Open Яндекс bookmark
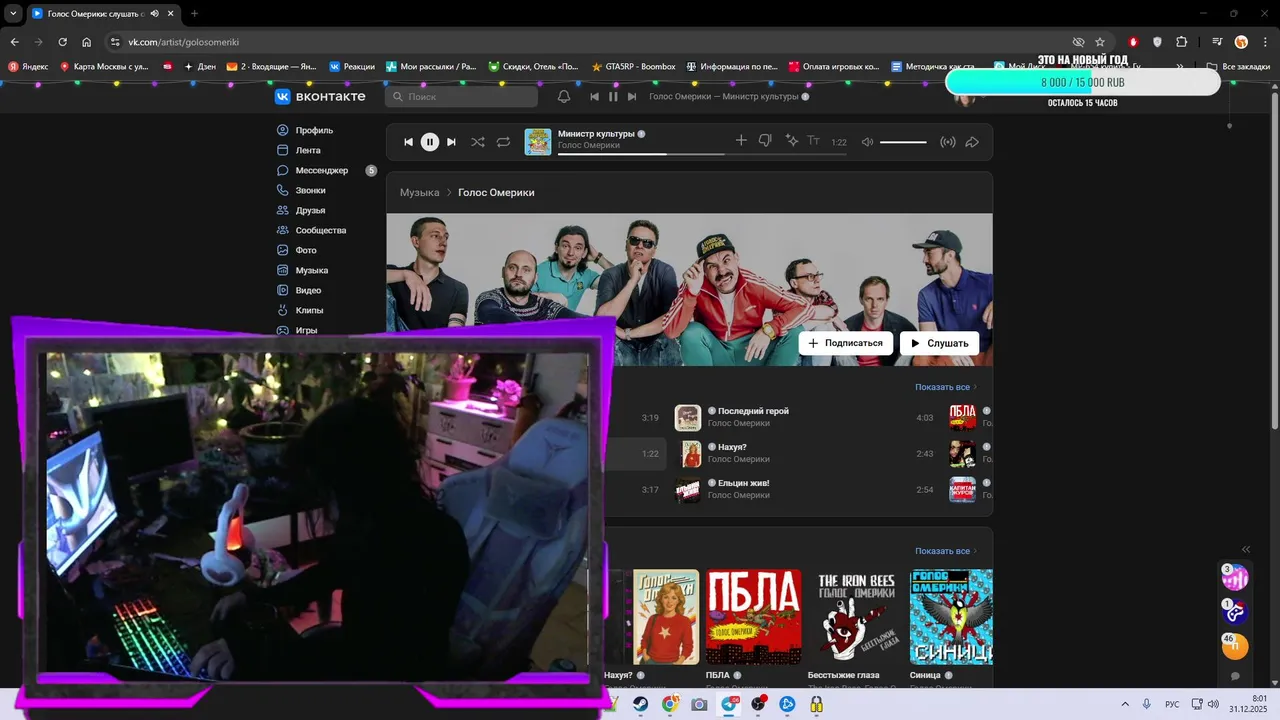Screen dimensions: 1280x720 pos(28,67)
